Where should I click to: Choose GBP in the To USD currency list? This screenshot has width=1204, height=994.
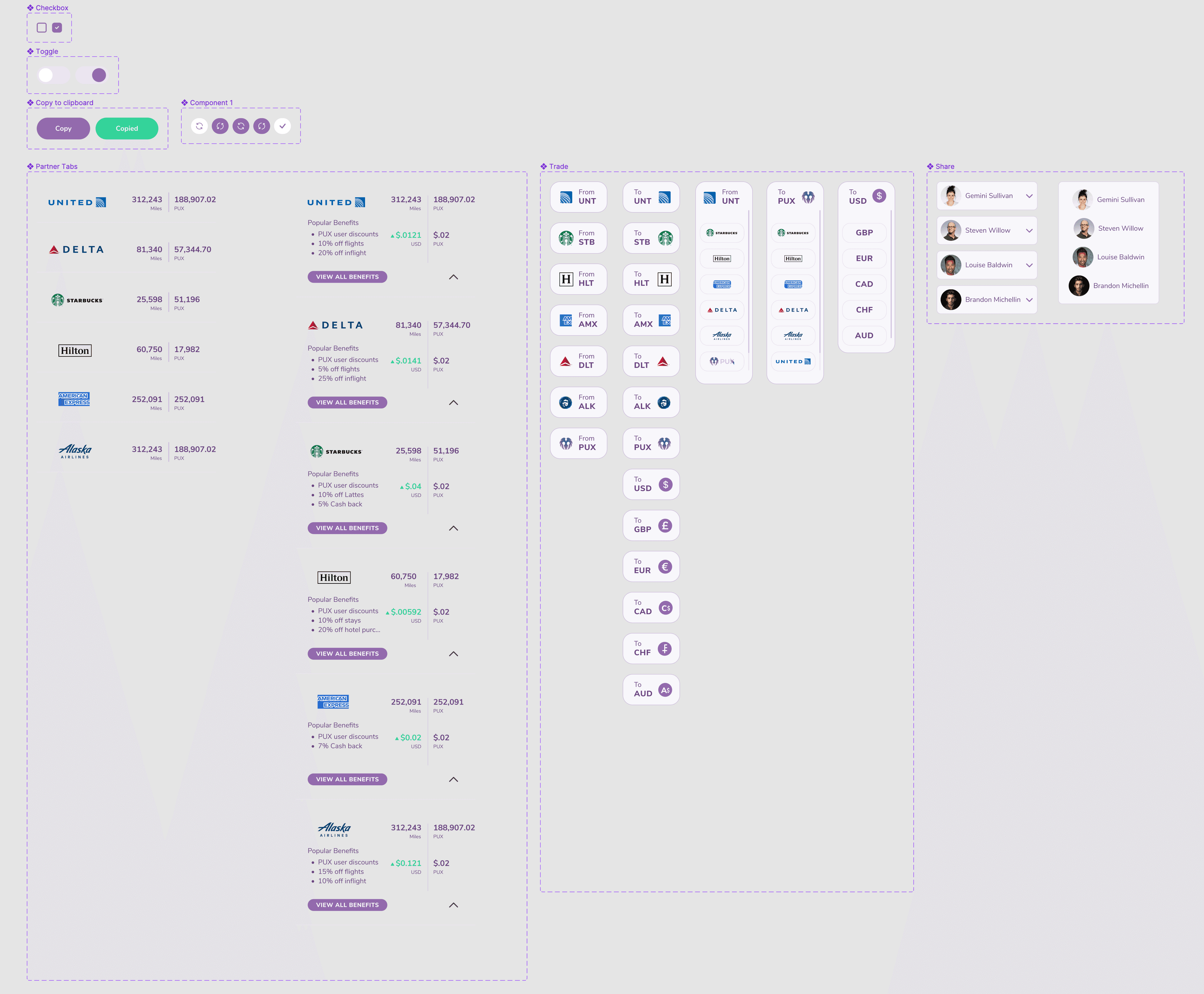864,233
